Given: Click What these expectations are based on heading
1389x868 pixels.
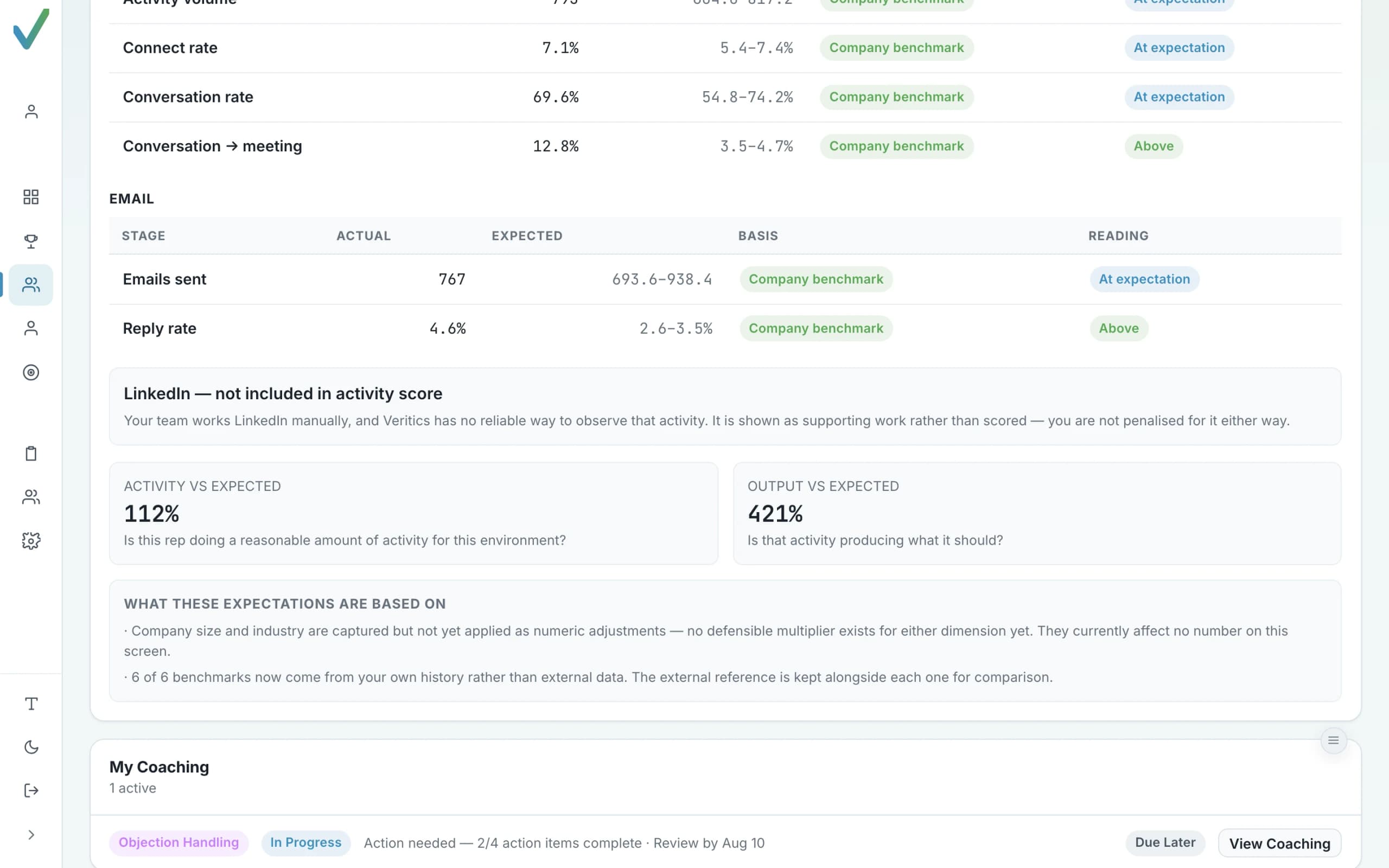Looking at the screenshot, I should [x=285, y=604].
